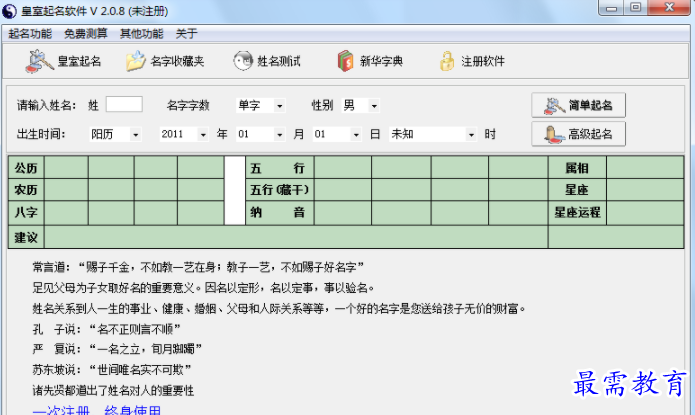Viewport: 695px width, 415px height.
Task: Expand the month 01 dropdown before 月
Action: pos(279,134)
